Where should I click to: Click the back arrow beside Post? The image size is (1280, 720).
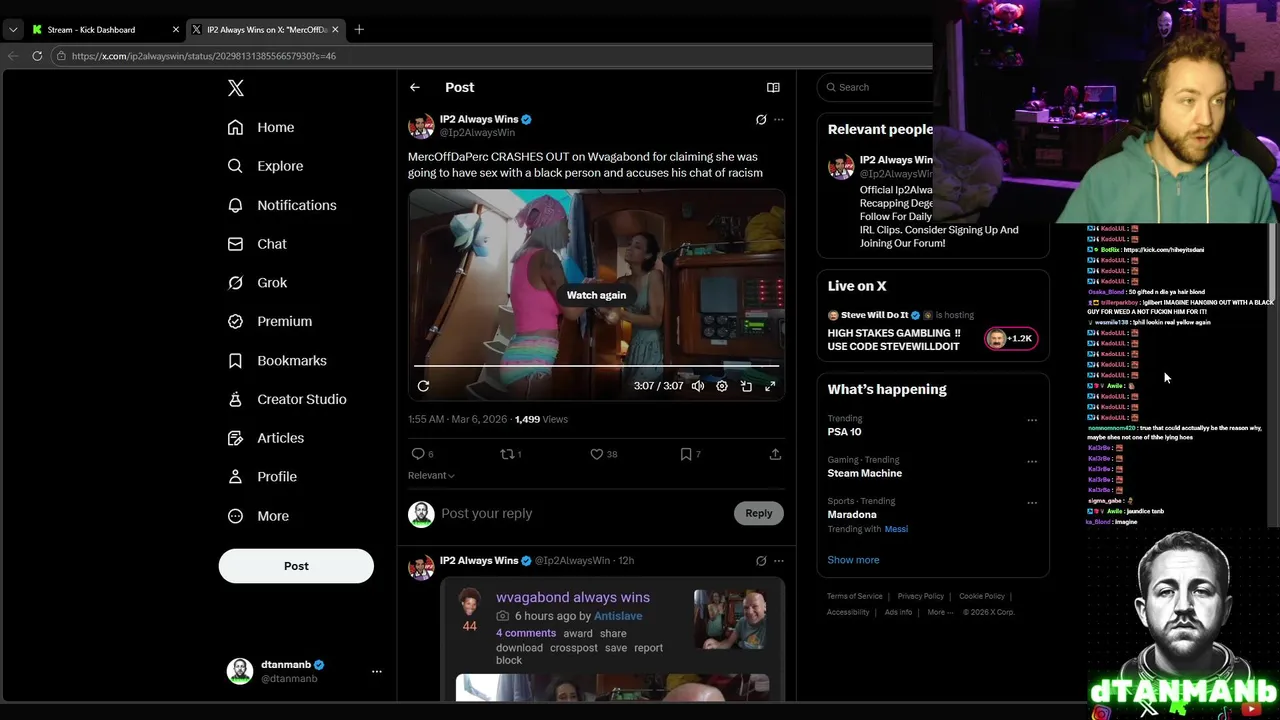click(415, 88)
